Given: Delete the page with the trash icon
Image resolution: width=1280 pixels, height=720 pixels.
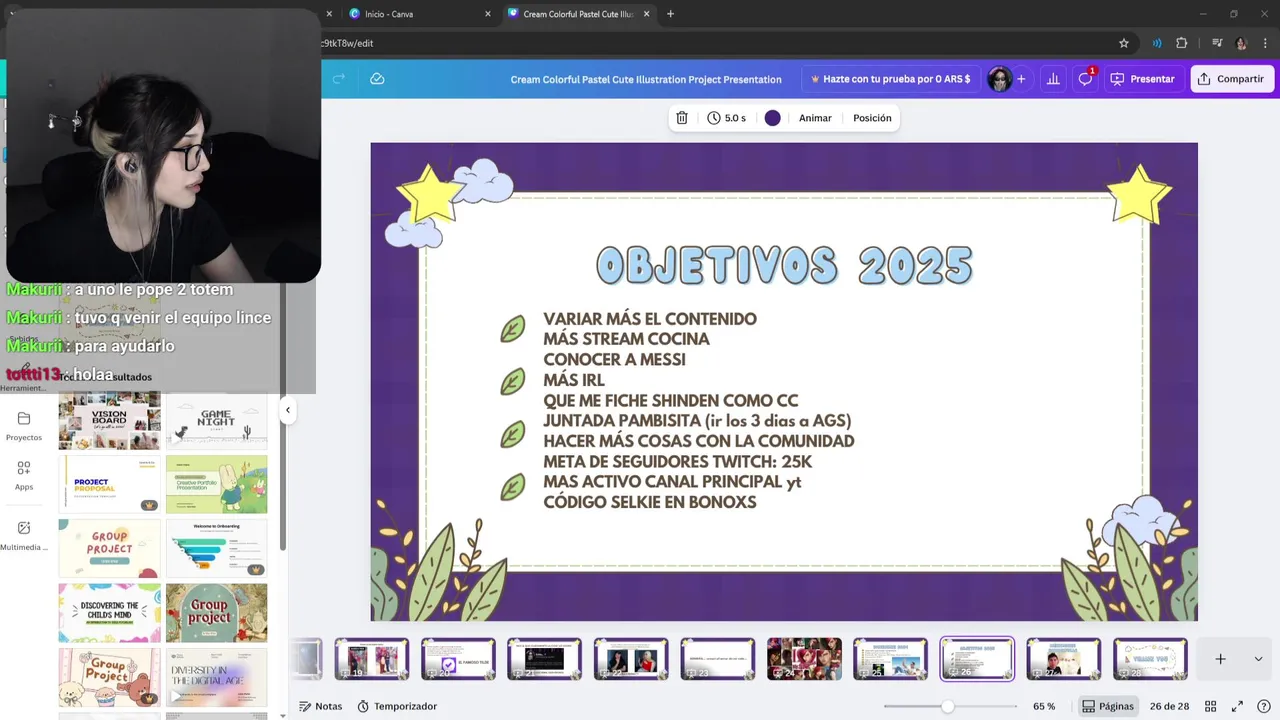Looking at the screenshot, I should 682,118.
